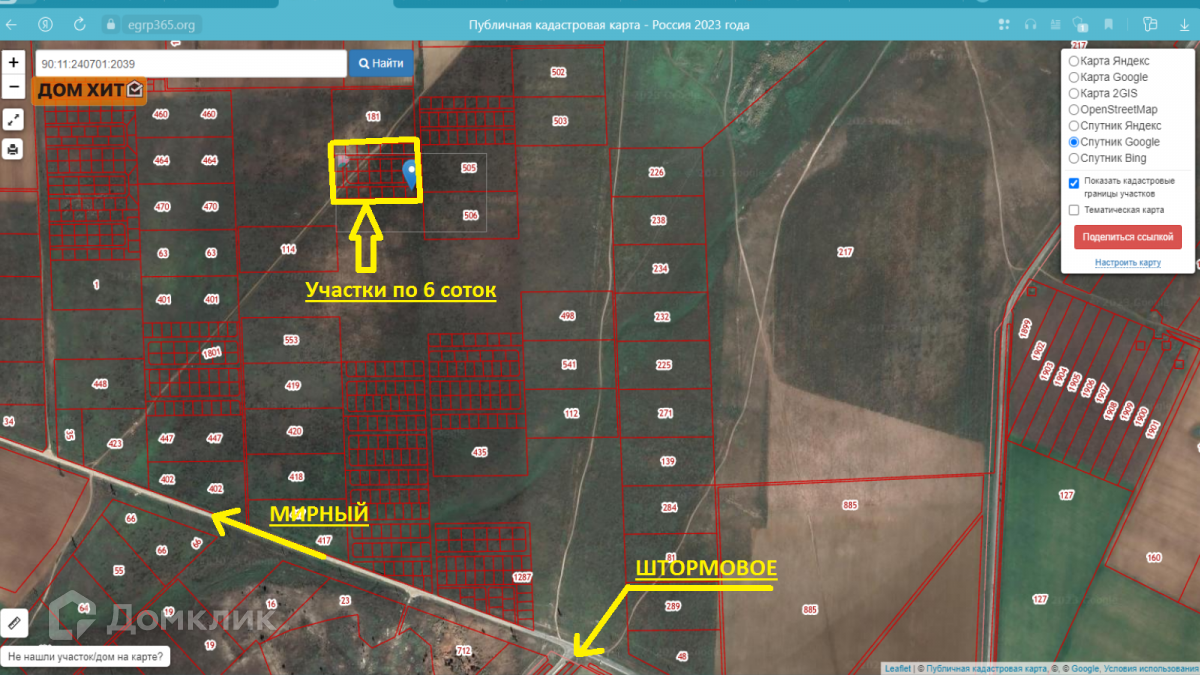Focus the cadastral number search field
The width and height of the screenshot is (1200, 675).
(x=191, y=63)
